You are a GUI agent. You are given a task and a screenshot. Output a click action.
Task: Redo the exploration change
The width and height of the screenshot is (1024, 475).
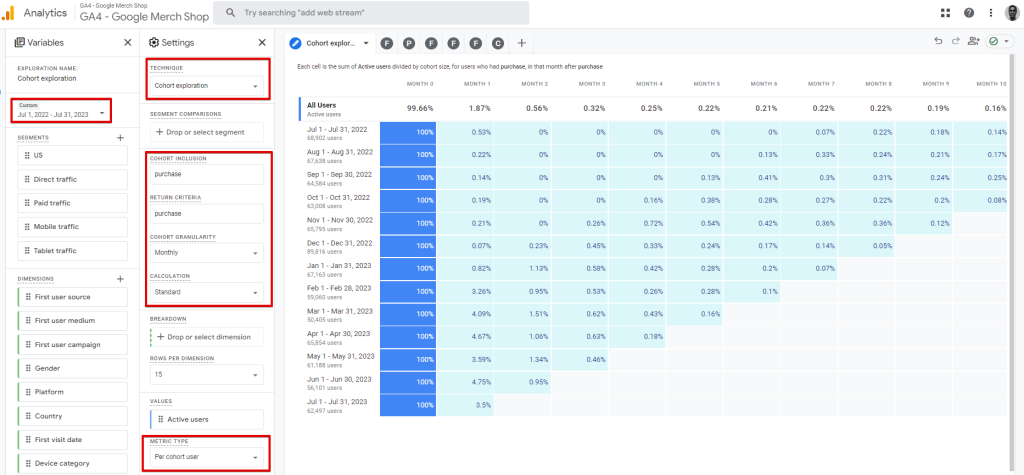coord(955,41)
